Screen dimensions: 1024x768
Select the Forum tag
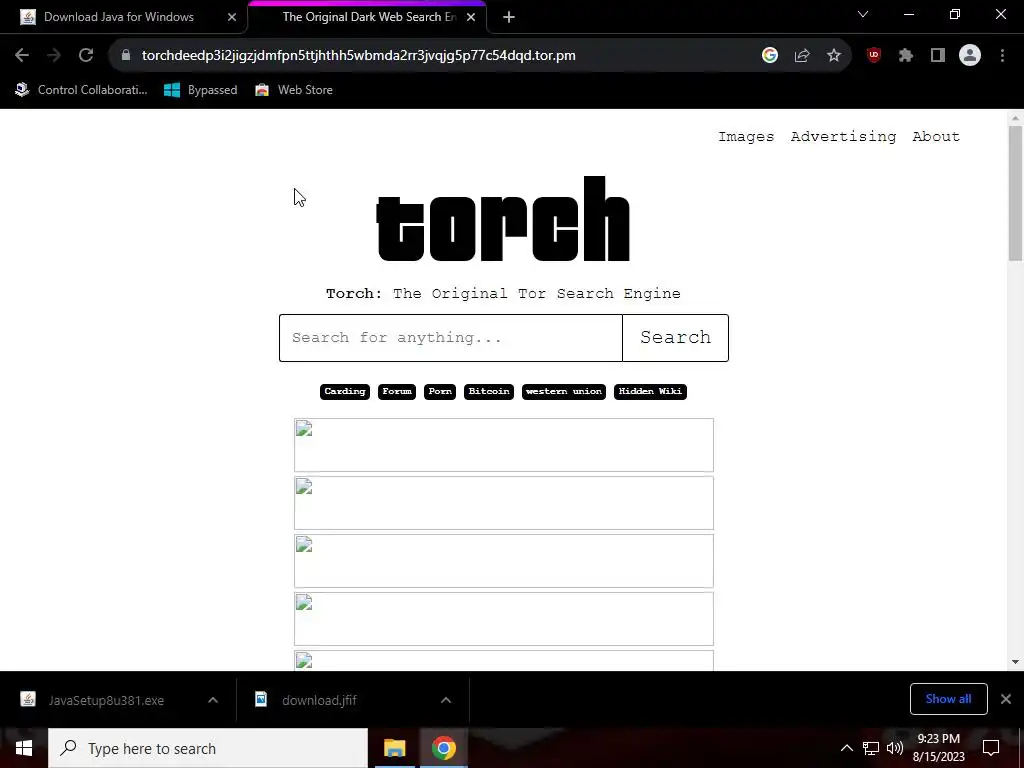pos(397,391)
